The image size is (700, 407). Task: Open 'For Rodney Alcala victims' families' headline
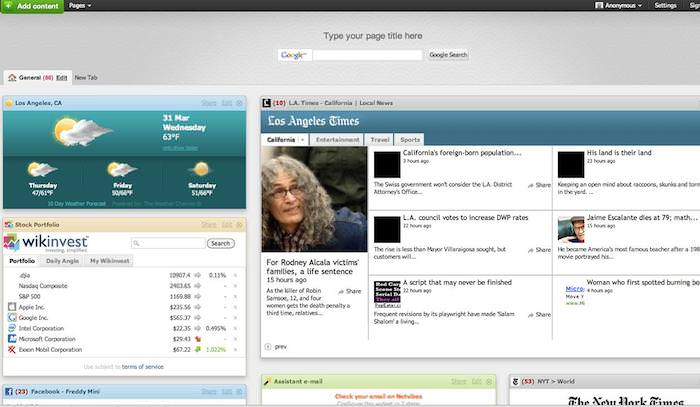[x=312, y=267]
